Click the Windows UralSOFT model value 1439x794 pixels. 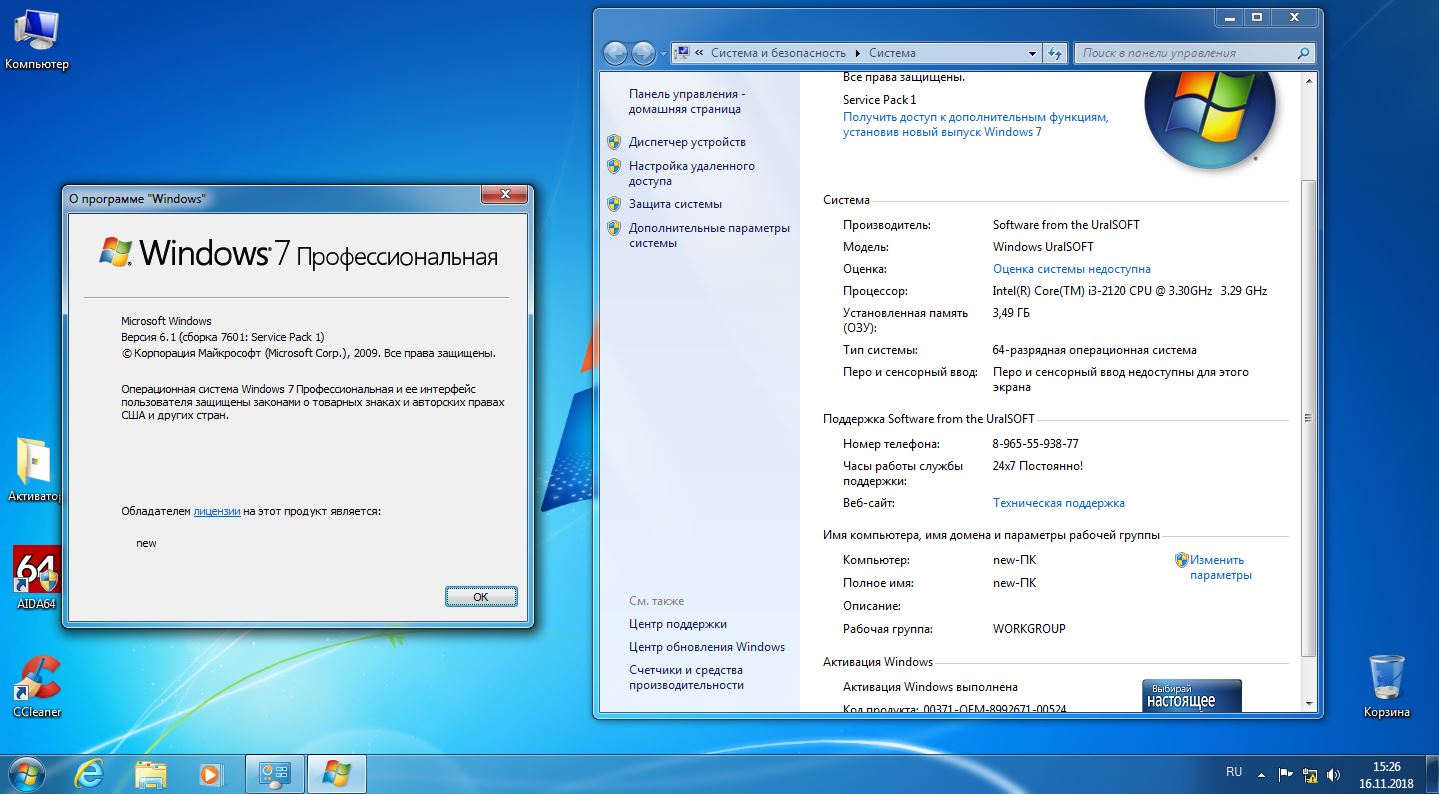coord(1043,247)
